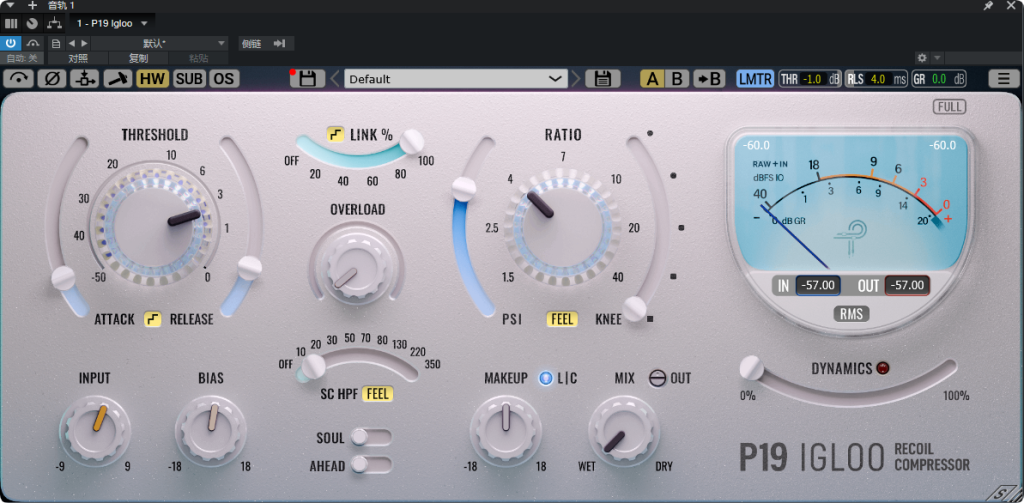
Task: Click the host bypass arc icon
Action: 32,44
